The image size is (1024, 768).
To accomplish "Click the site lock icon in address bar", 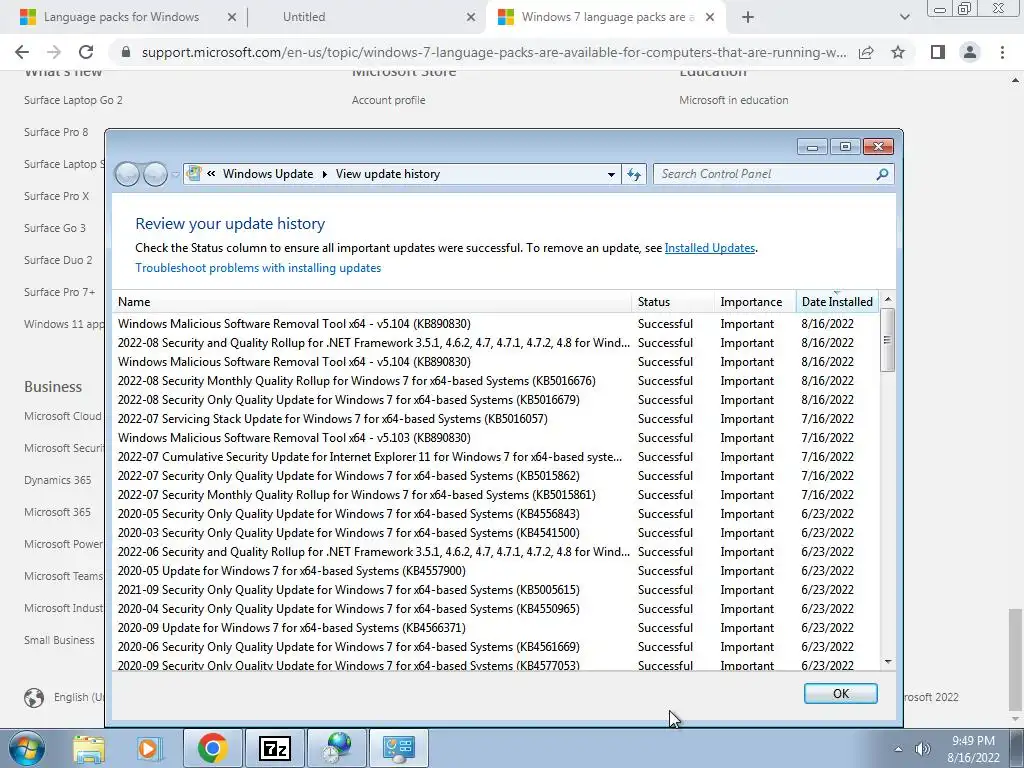I will [x=126, y=52].
